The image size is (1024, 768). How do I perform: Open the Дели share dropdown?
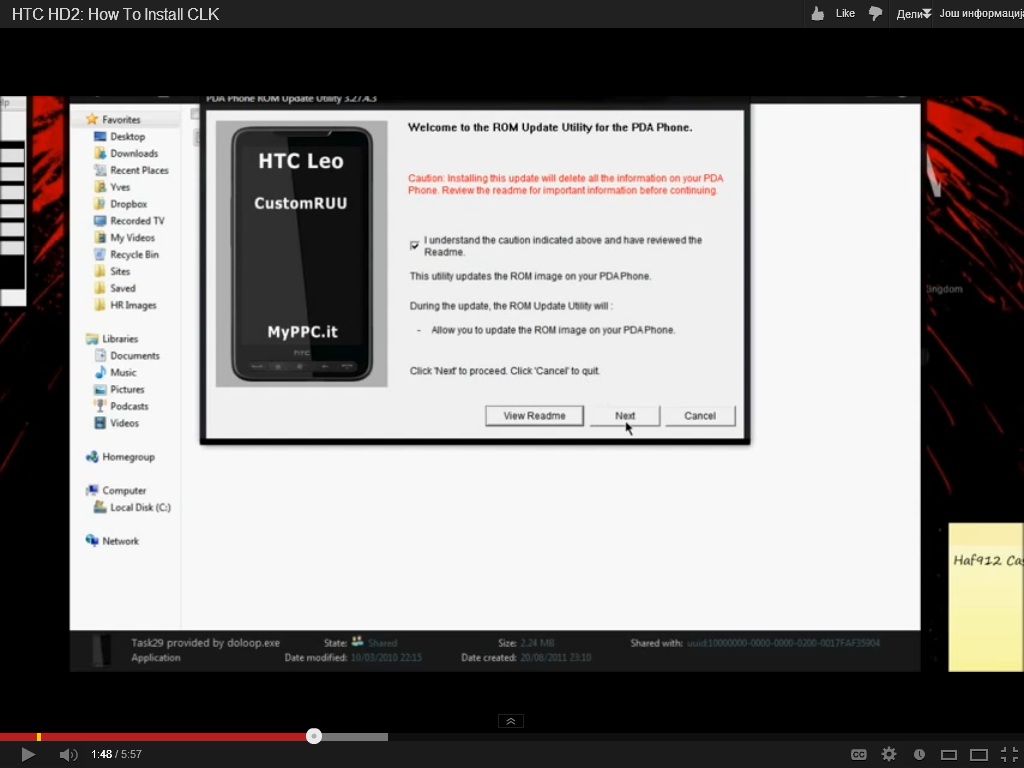(914, 14)
